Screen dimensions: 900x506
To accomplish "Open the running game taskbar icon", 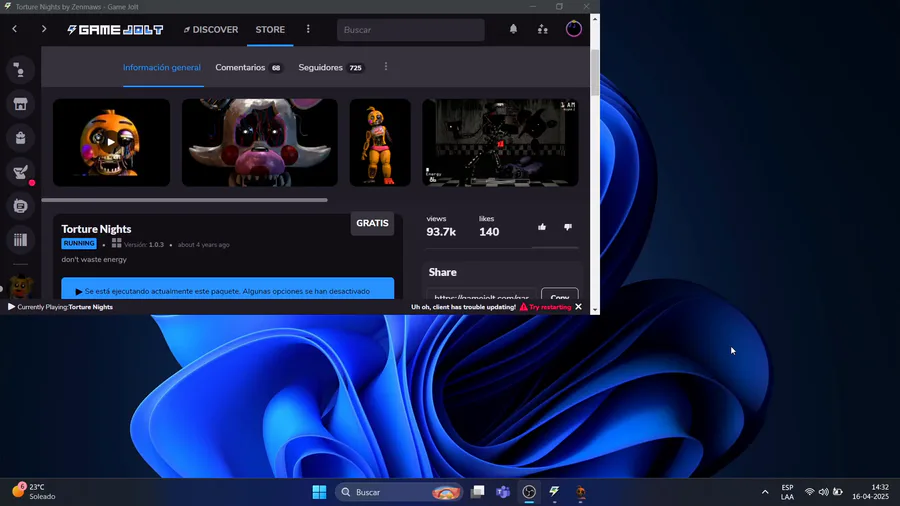I will coord(580,492).
